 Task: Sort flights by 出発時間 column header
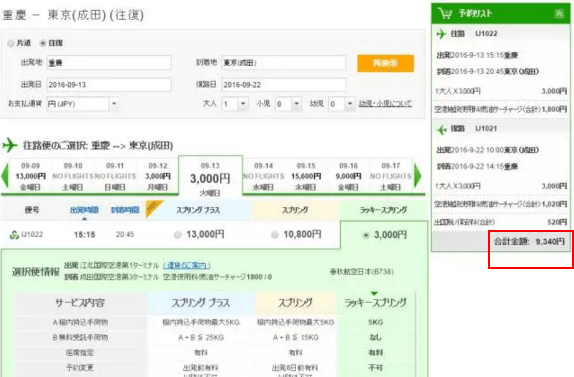tap(84, 210)
